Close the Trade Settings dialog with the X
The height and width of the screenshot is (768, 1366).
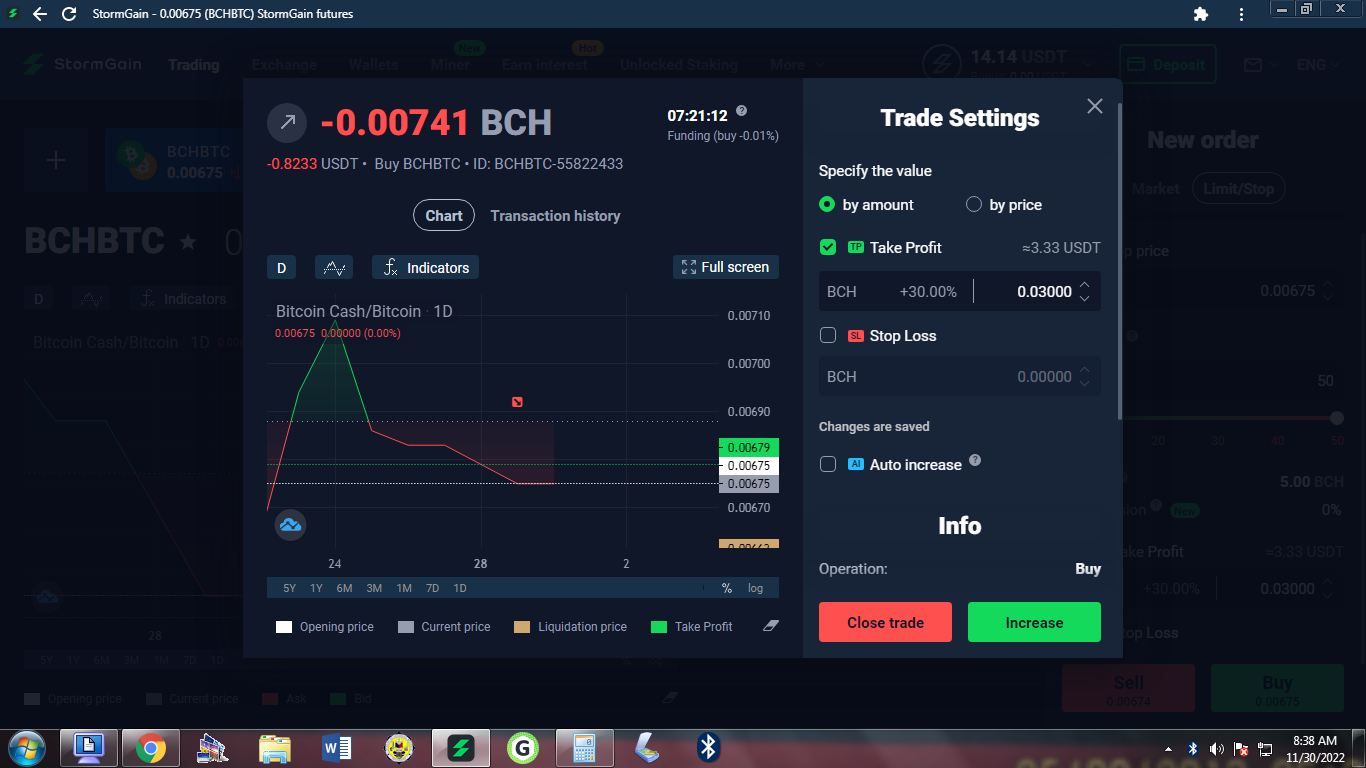(1095, 106)
